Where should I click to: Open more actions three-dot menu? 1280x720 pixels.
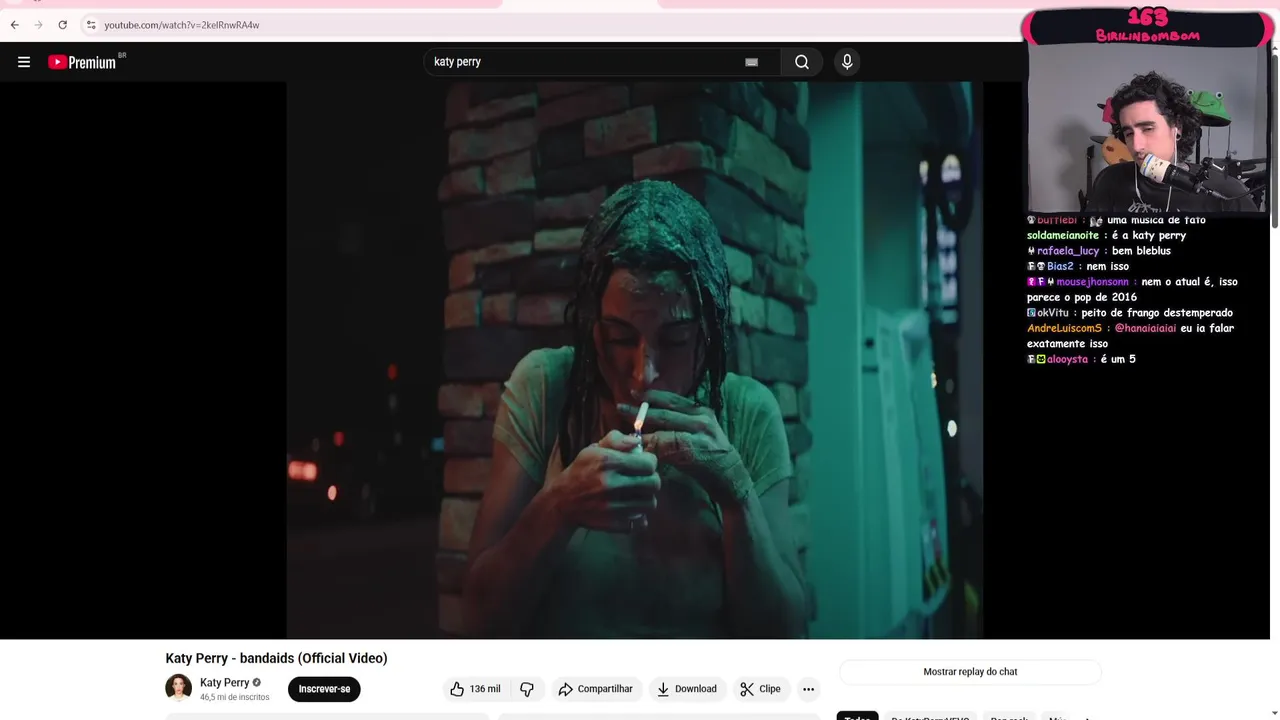tap(808, 689)
